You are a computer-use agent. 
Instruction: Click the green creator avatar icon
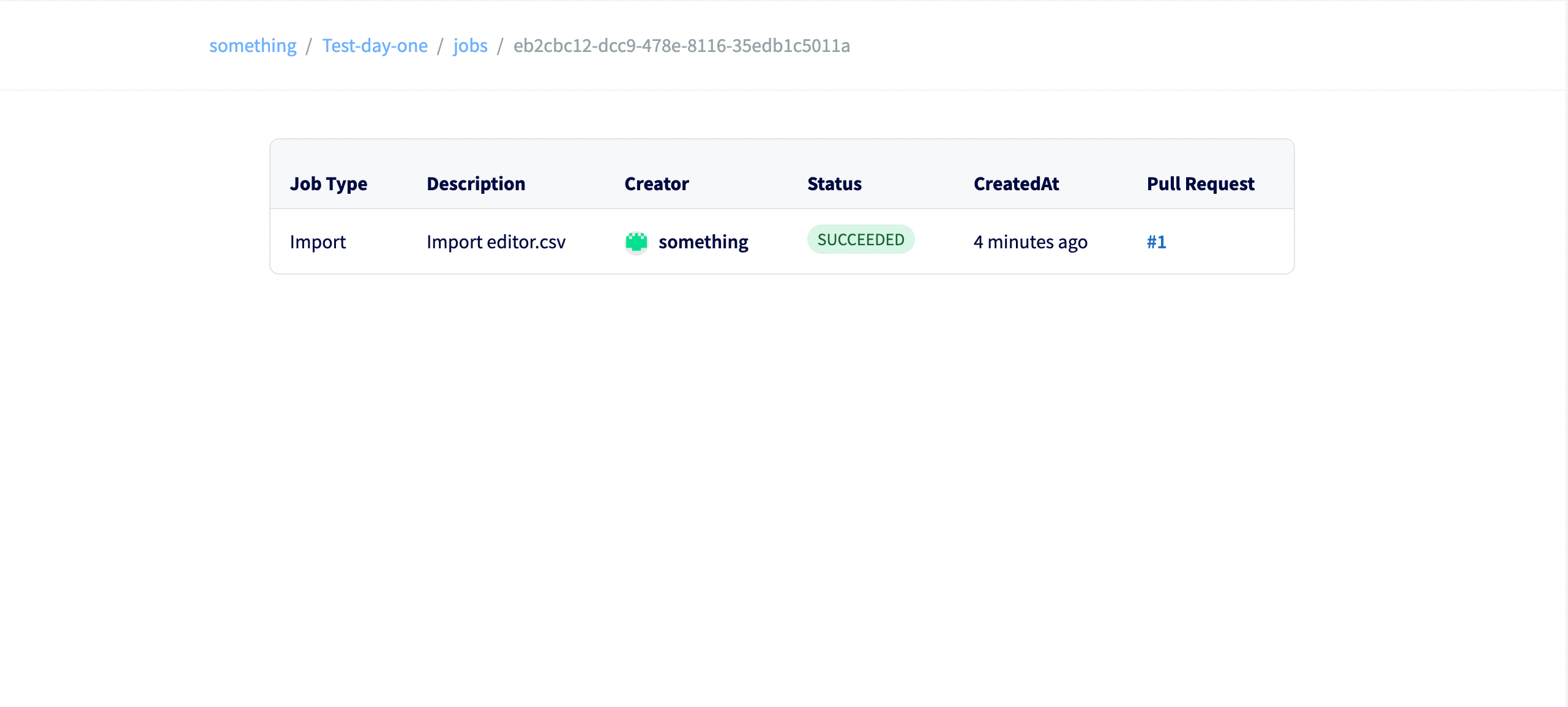point(637,242)
